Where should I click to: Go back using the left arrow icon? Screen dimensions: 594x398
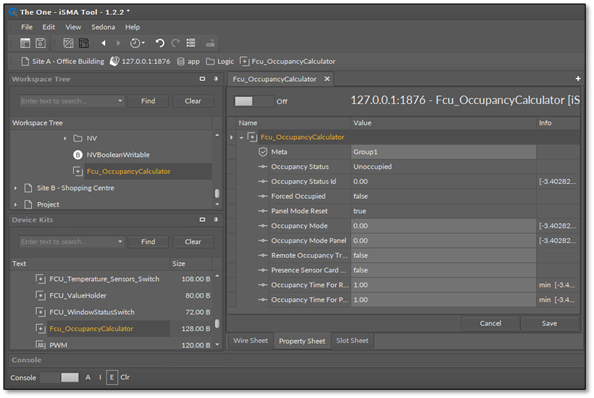103,43
